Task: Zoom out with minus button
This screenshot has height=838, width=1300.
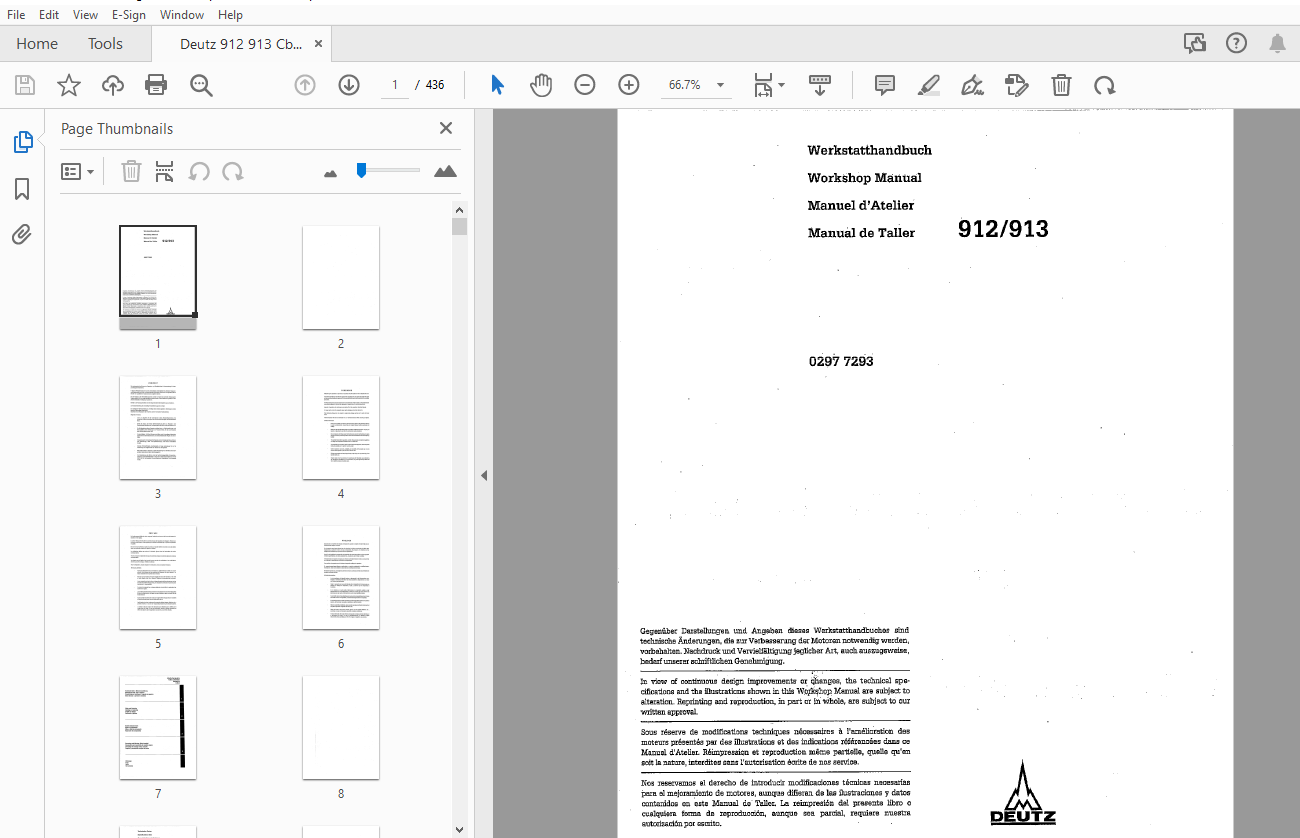Action: pos(585,85)
